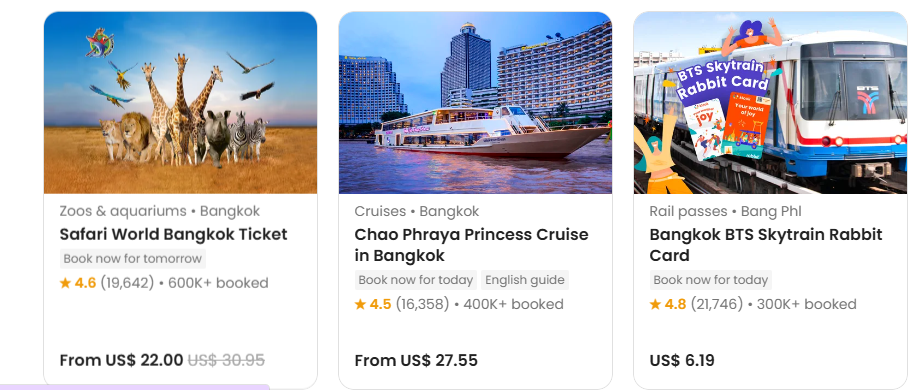Open Chao Phraya Princess Cruise in Bangkok
Image resolution: width=919 pixels, height=390 pixels.
click(471, 245)
